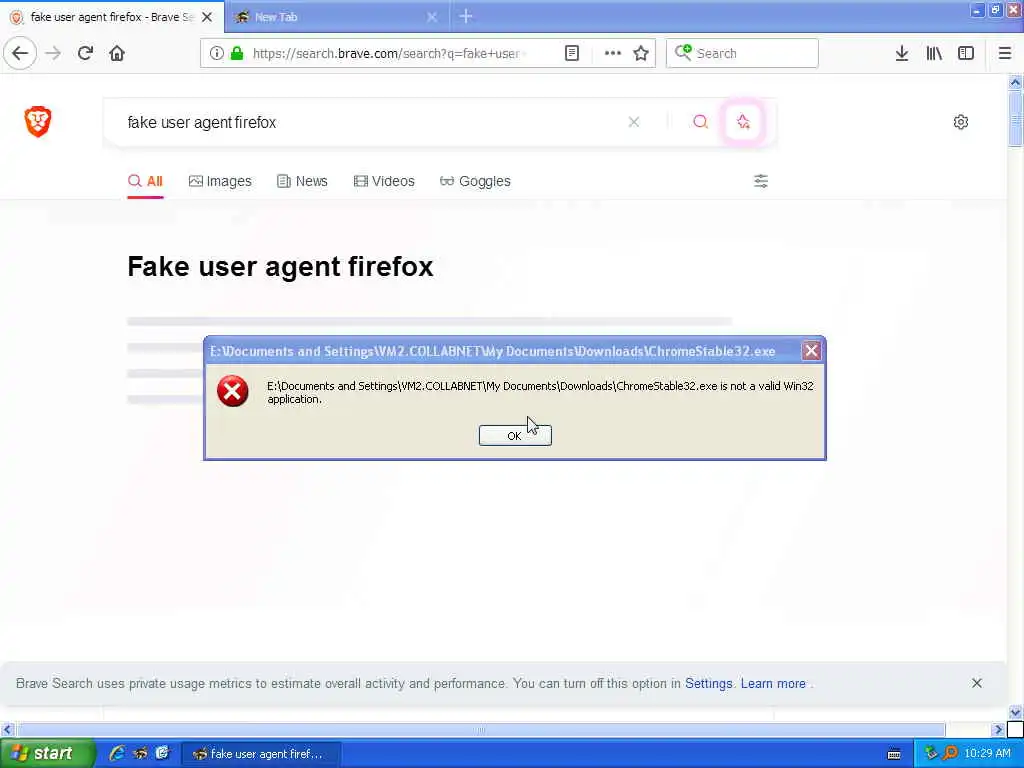Open the Library bookshelf menu
Image resolution: width=1024 pixels, height=768 pixels.
(x=934, y=53)
